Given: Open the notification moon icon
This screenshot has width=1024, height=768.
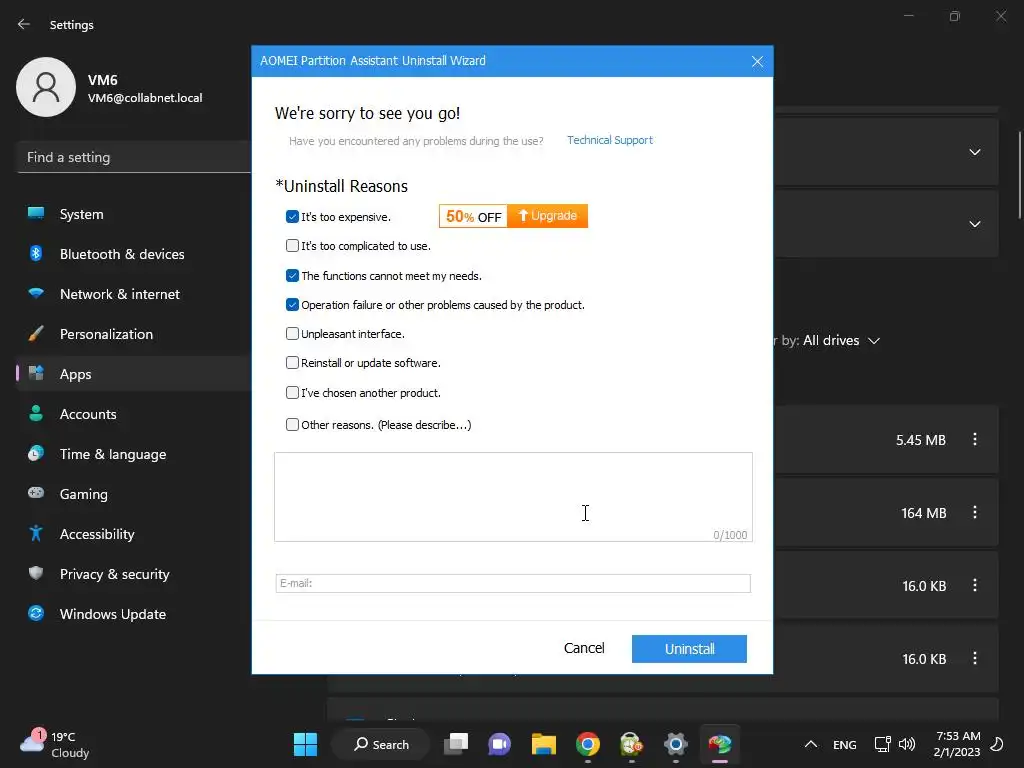Looking at the screenshot, I should [x=997, y=744].
